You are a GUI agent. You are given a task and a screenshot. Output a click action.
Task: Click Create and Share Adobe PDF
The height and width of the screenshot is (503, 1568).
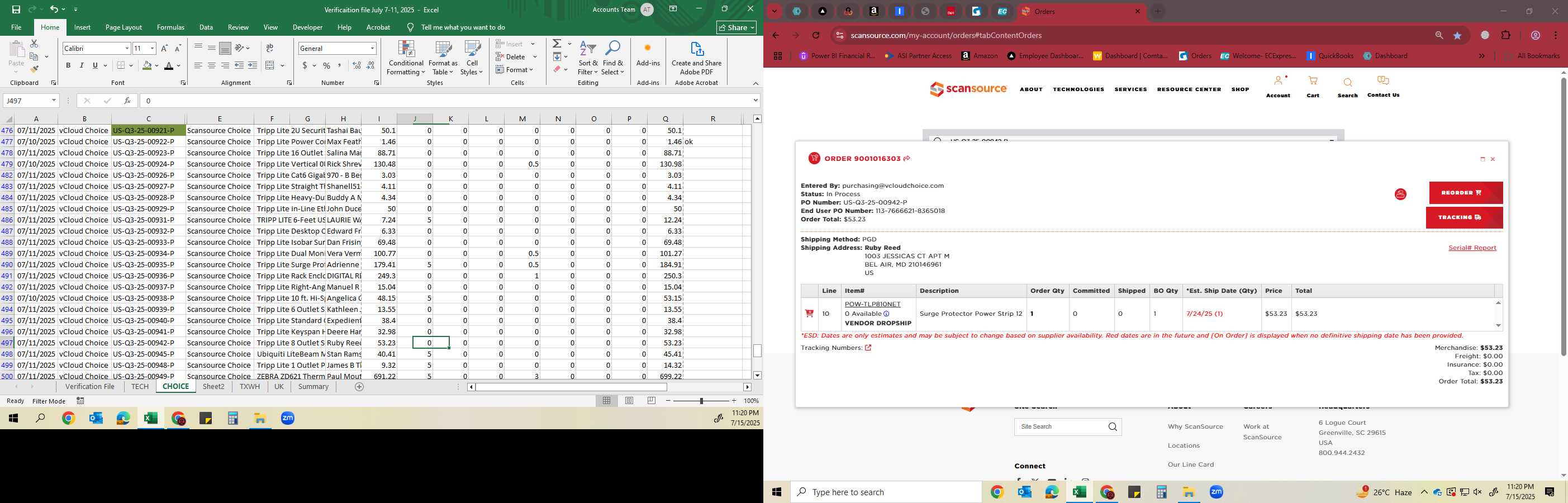[696, 58]
